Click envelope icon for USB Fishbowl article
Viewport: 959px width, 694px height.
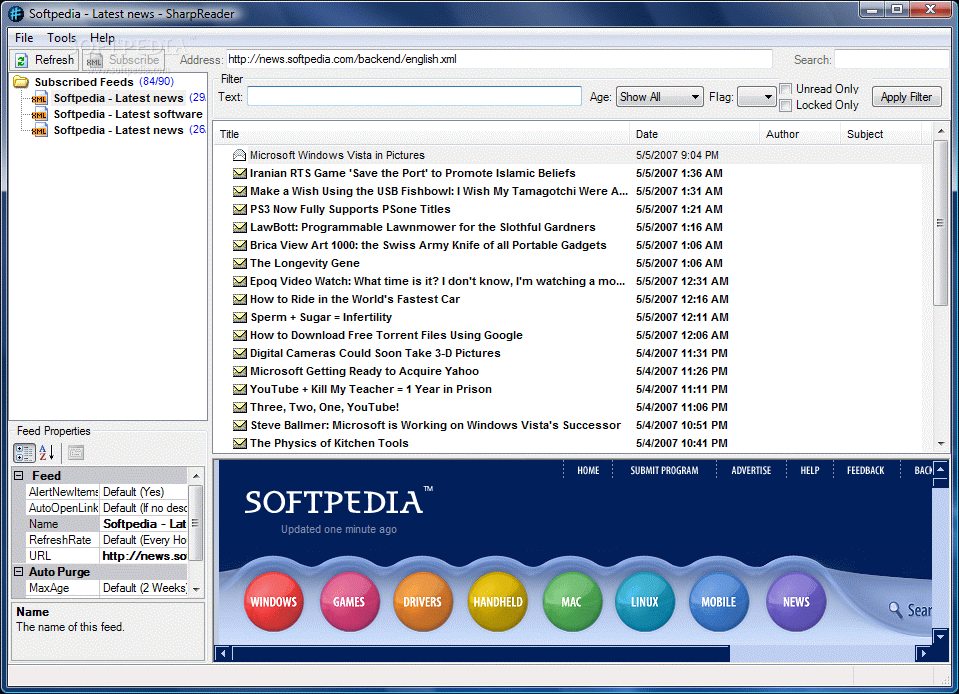(x=240, y=191)
